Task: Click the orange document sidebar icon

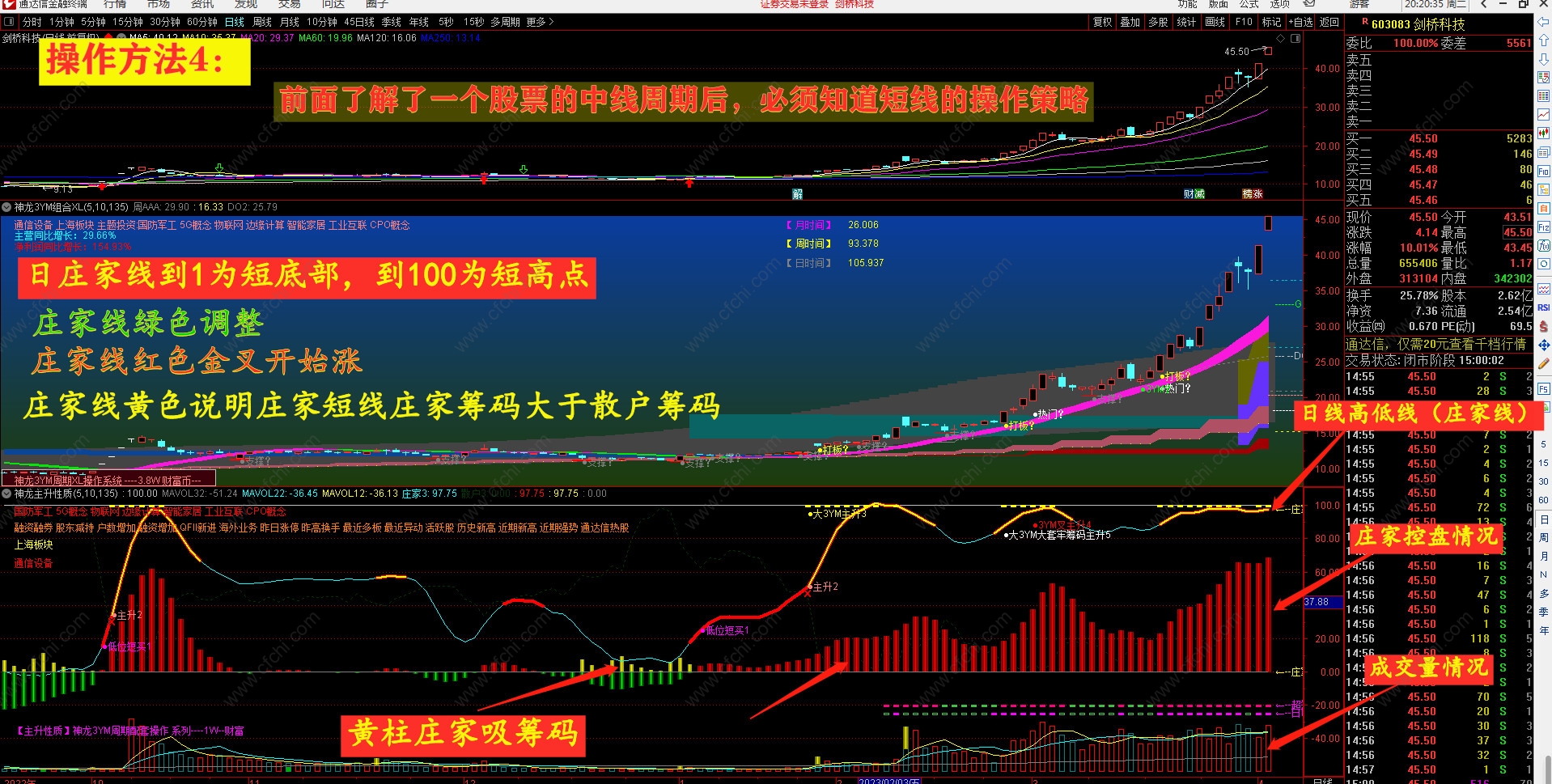Action: coord(1544,208)
